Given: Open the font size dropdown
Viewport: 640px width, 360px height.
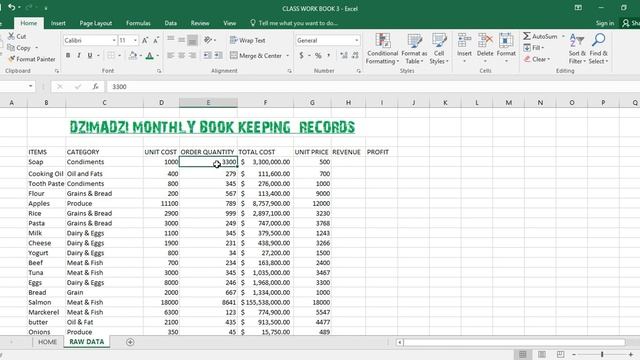Looking at the screenshot, I should pyautogui.click(x=135, y=40).
